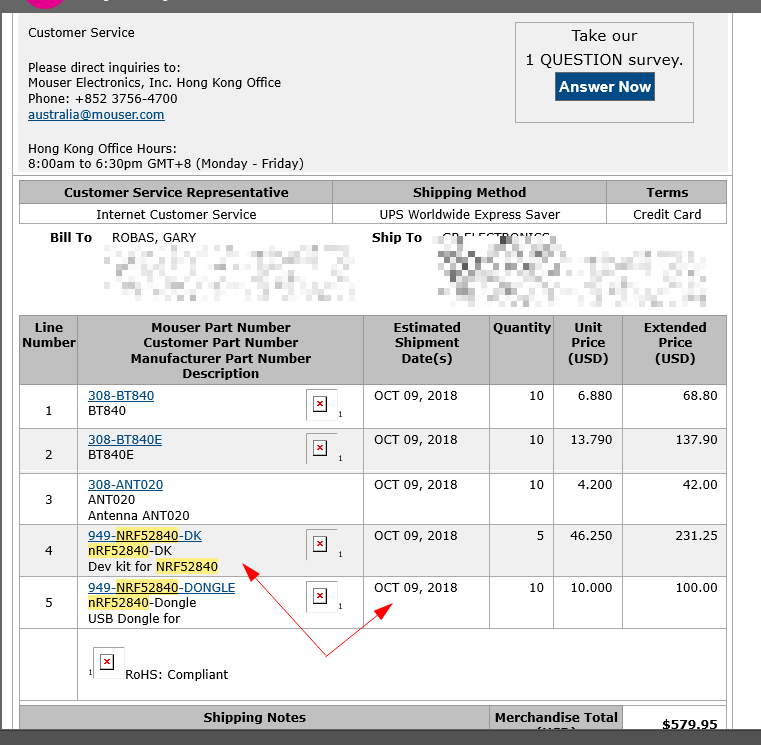The image size is (761, 745).
Task: Click the 'Shipping Notes' header
Action: [254, 717]
